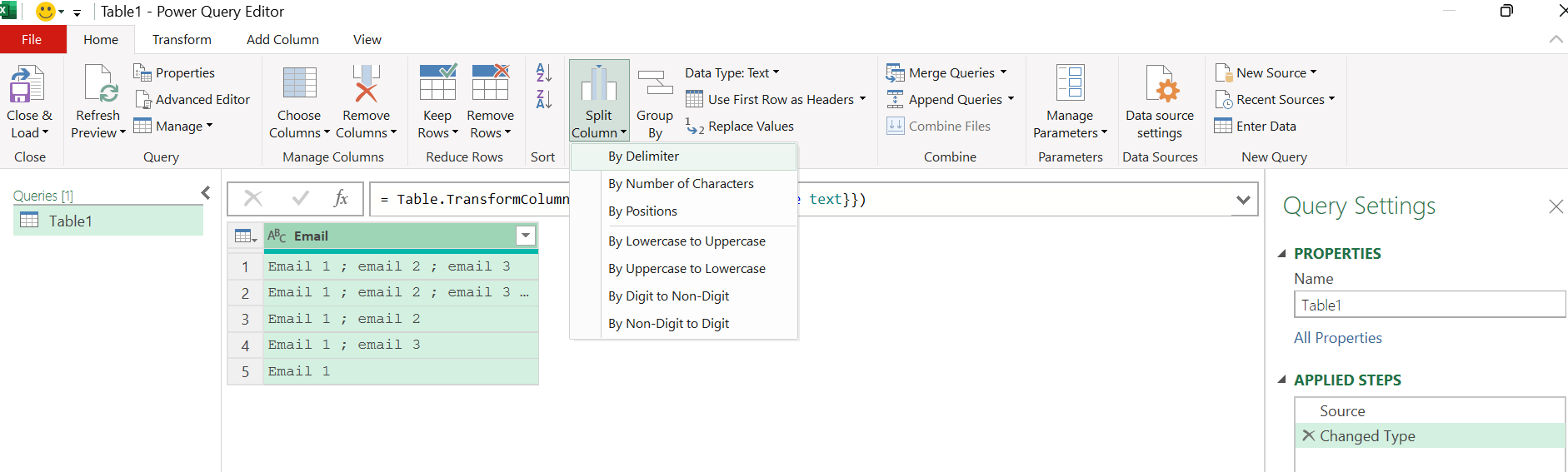1568x472 pixels.
Task: Select row 5 cell 'Email 1'
Action: pos(401,371)
